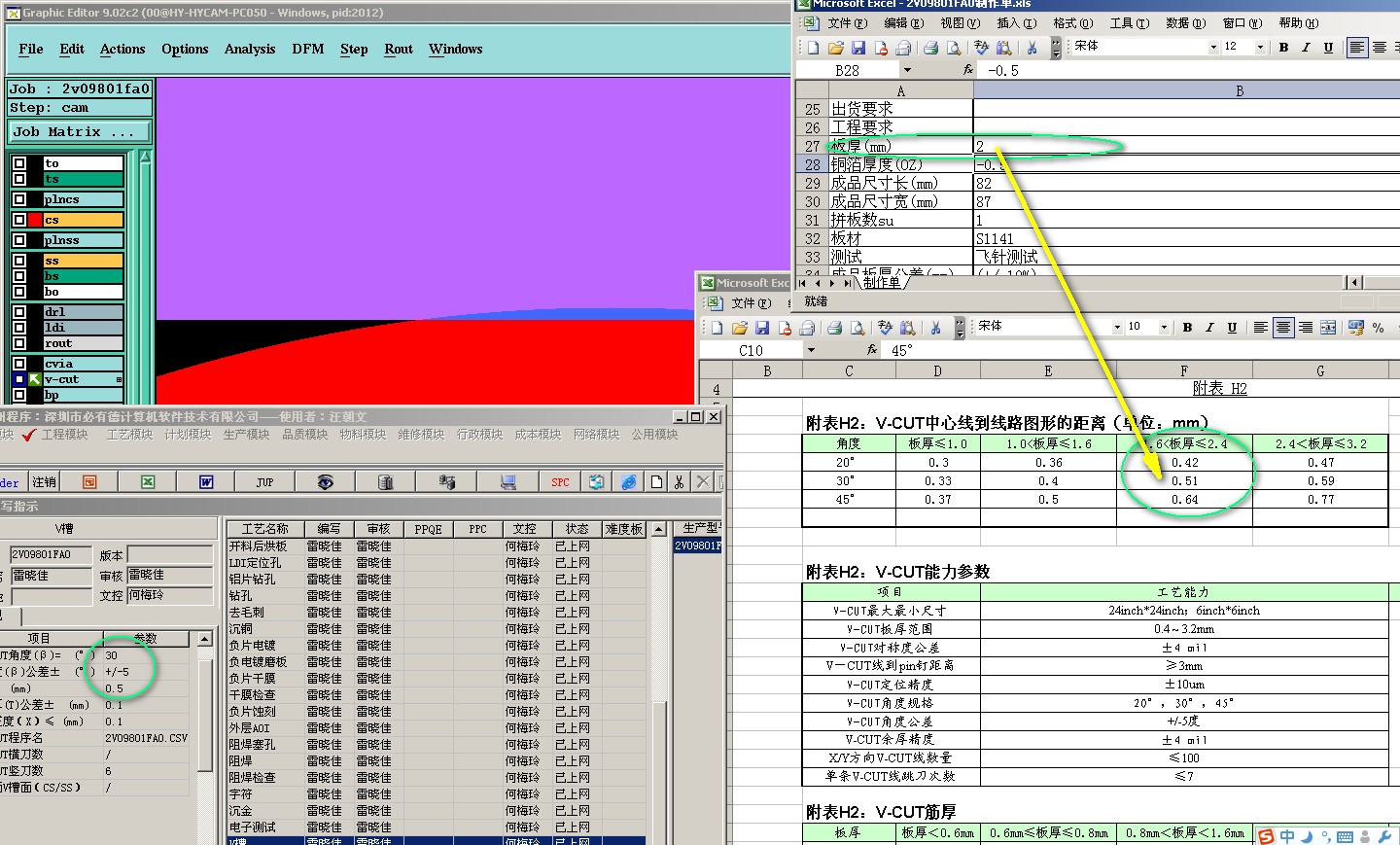Toggle the checkbox for layer 'plnss'
Screen dimensions: 1400x845
pyautogui.click(x=19, y=240)
